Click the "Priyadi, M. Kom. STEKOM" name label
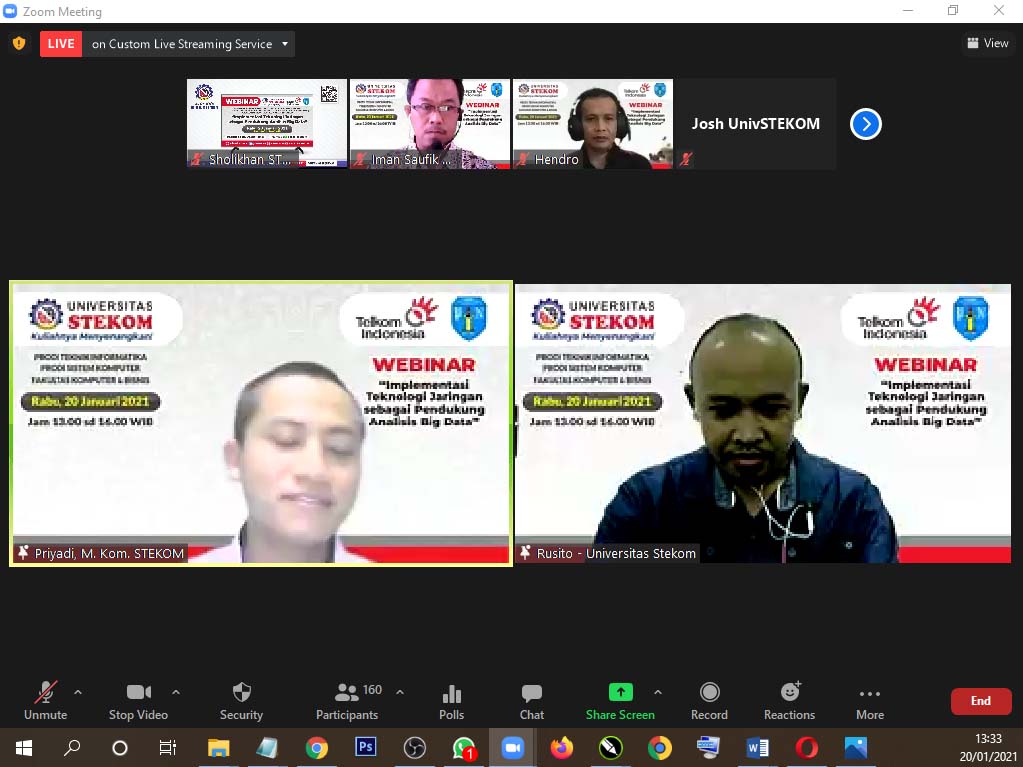The width and height of the screenshot is (1023, 767). coord(109,553)
